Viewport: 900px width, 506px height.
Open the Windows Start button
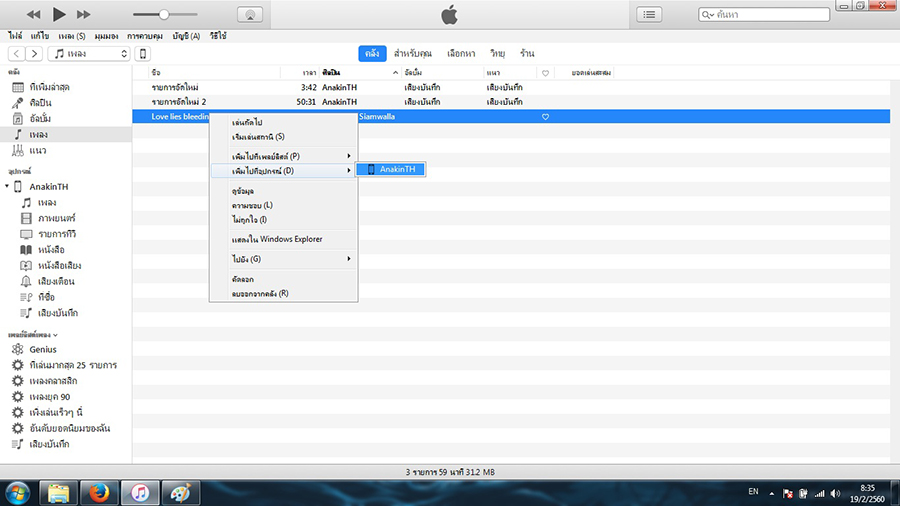[17, 493]
